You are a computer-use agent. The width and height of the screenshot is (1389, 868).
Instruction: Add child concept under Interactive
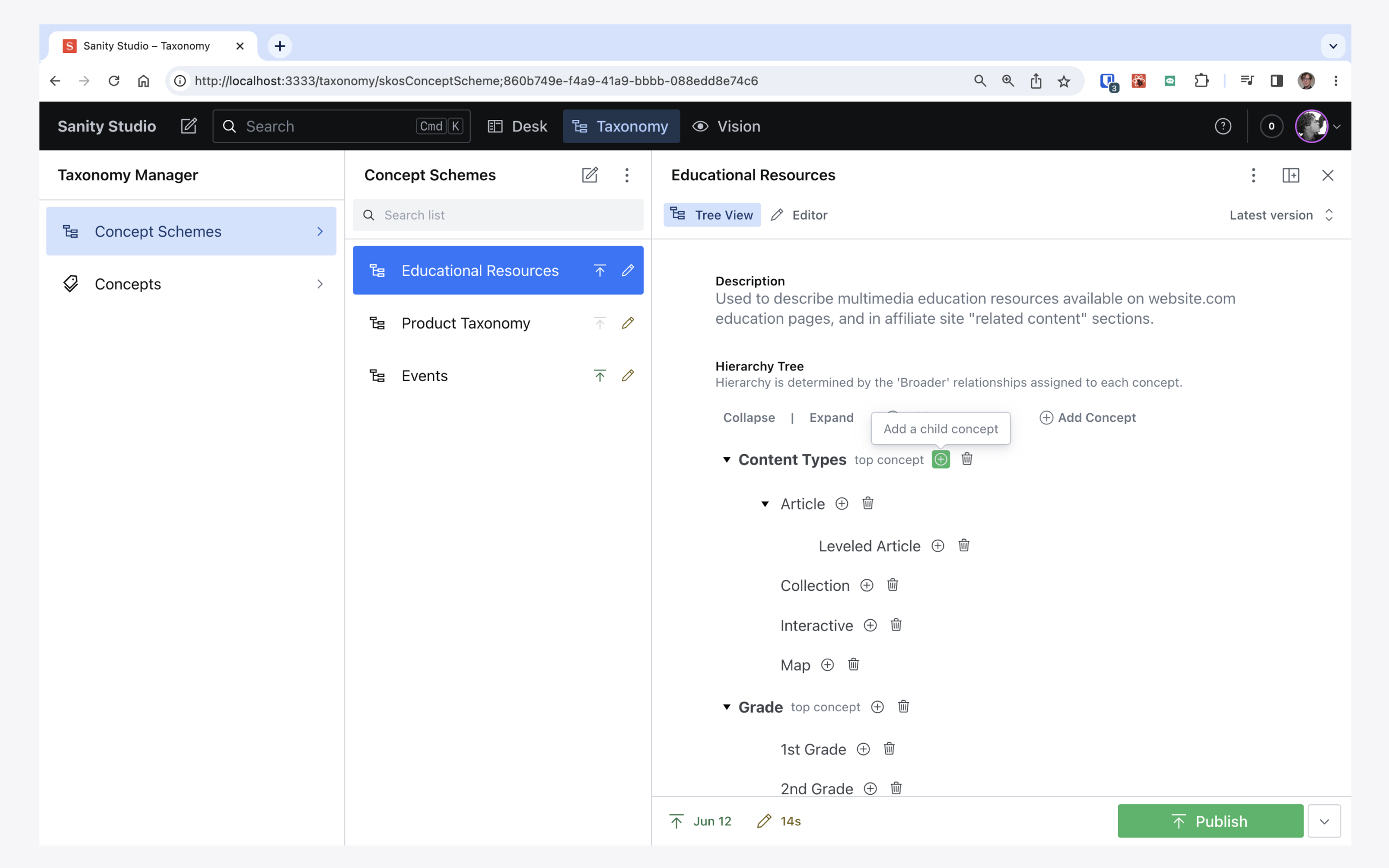pos(870,625)
